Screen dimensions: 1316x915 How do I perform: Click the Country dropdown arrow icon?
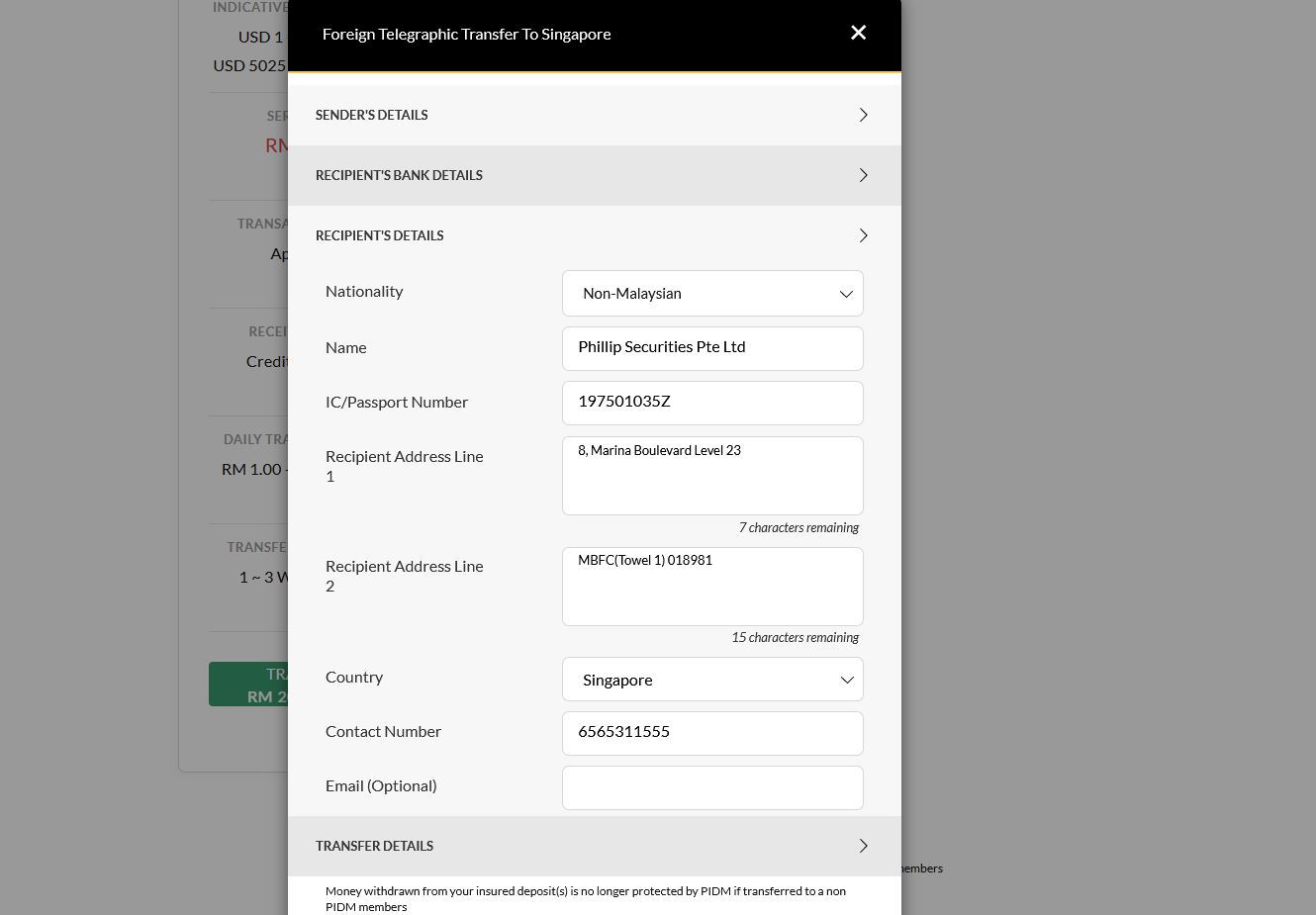[846, 680]
